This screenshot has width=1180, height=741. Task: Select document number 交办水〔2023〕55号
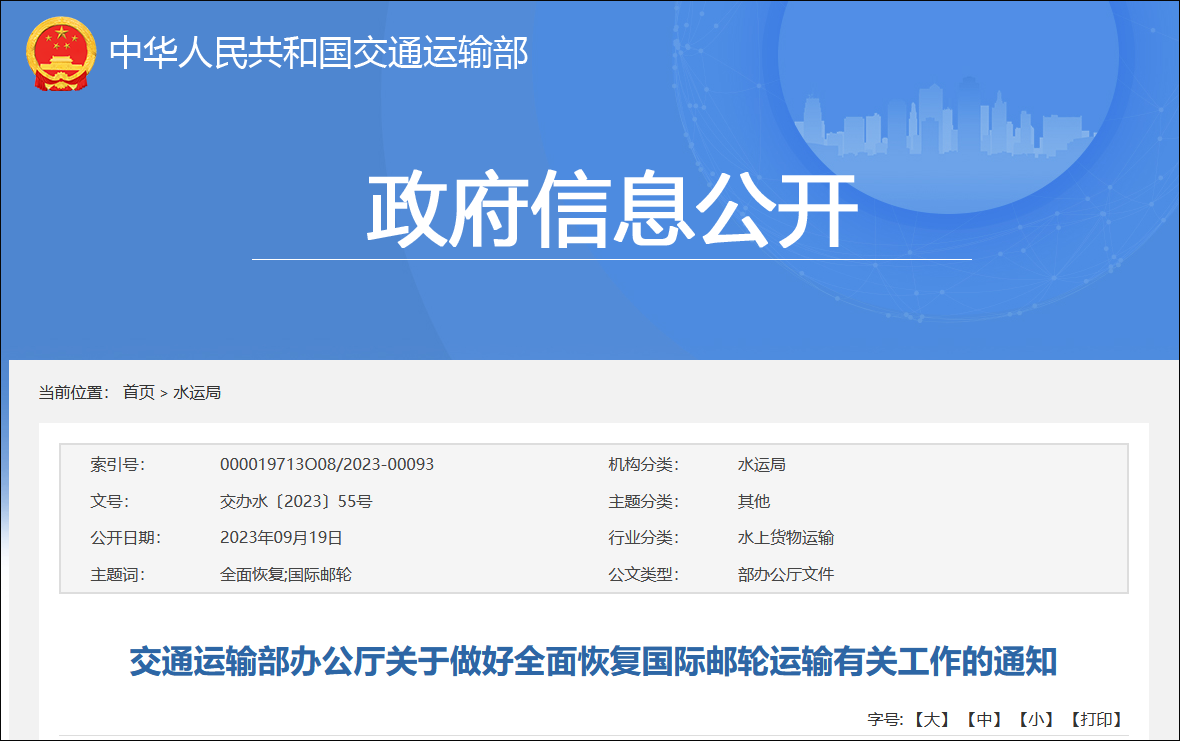[296, 502]
